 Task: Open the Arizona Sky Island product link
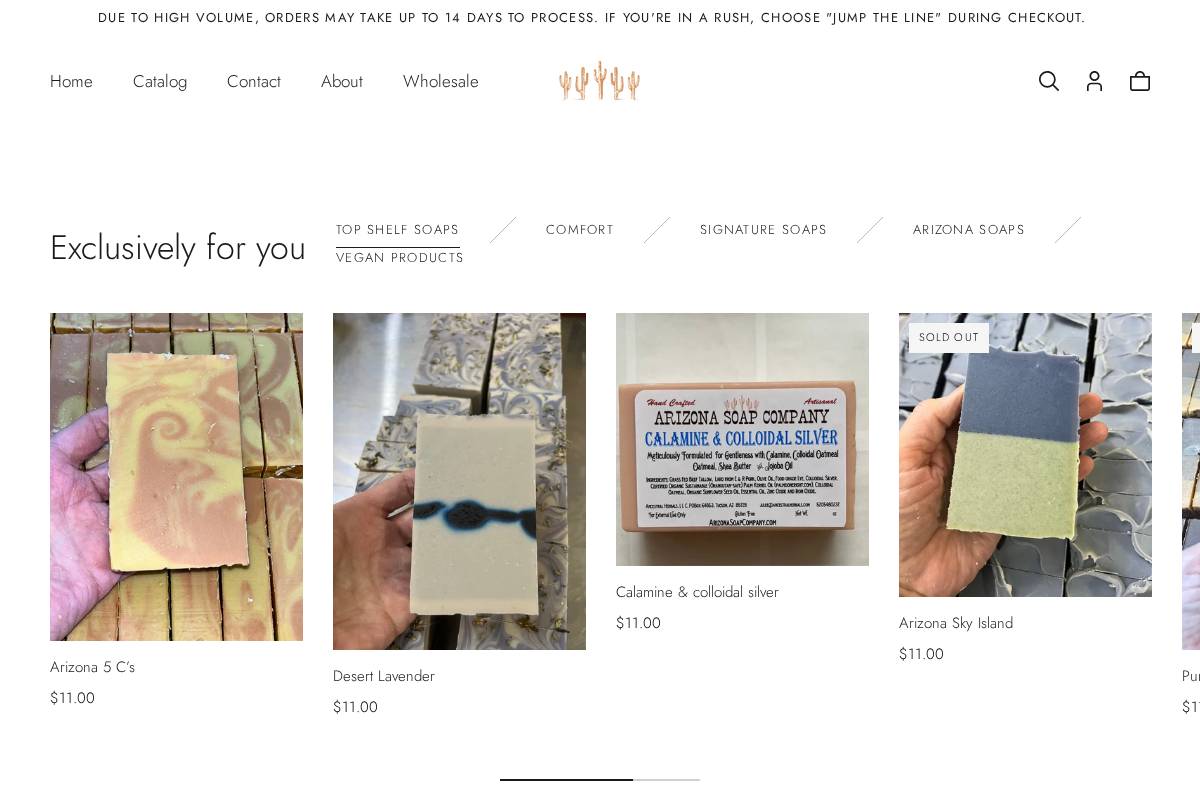pyautogui.click(x=956, y=623)
